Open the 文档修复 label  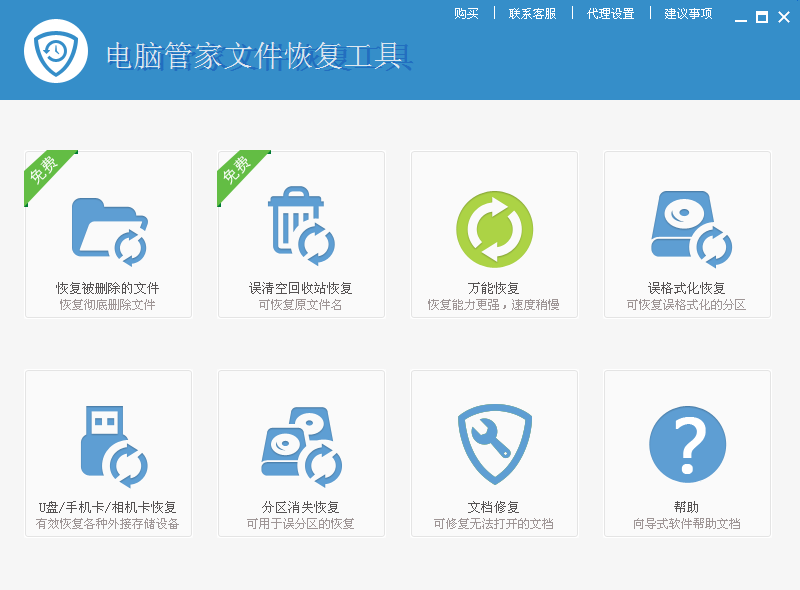click(x=493, y=507)
